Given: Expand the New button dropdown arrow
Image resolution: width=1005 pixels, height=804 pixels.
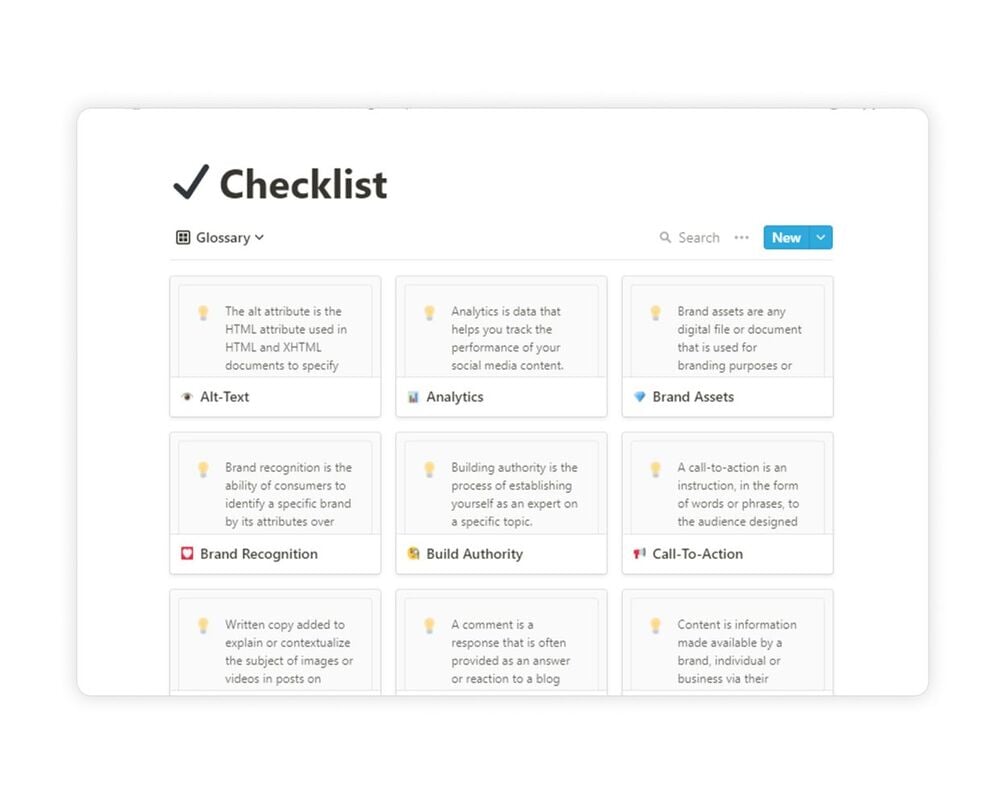Looking at the screenshot, I should click(x=821, y=238).
